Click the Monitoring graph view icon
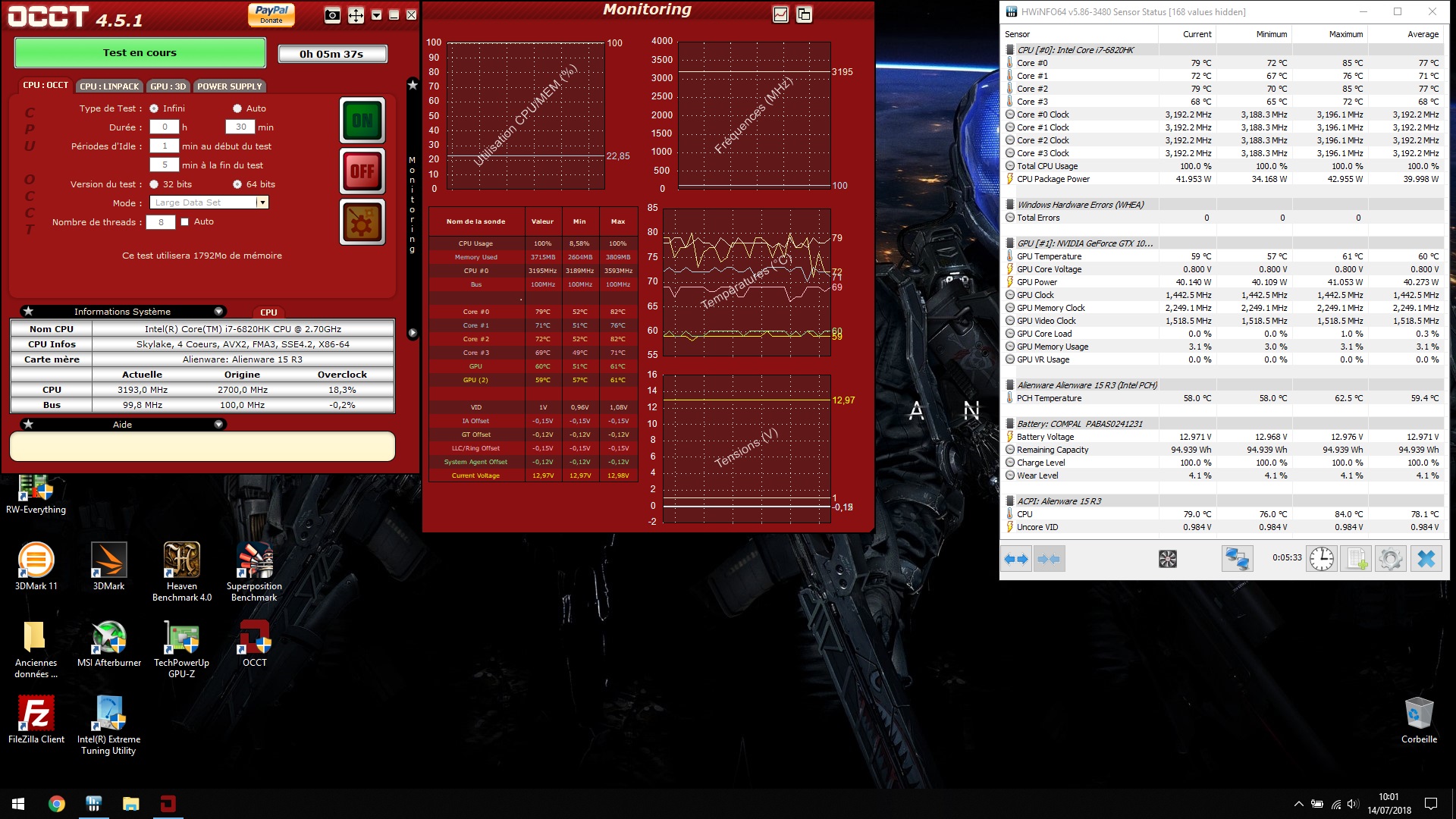This screenshot has width=1456, height=819. tap(780, 14)
